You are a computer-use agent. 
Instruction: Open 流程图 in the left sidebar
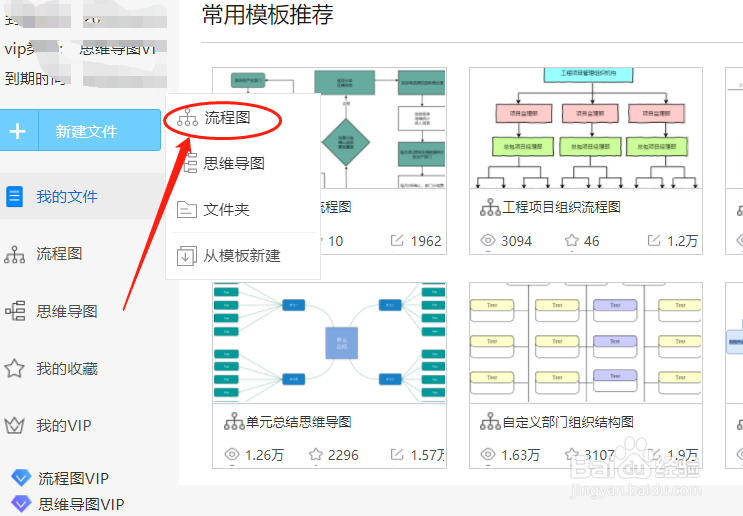point(59,253)
